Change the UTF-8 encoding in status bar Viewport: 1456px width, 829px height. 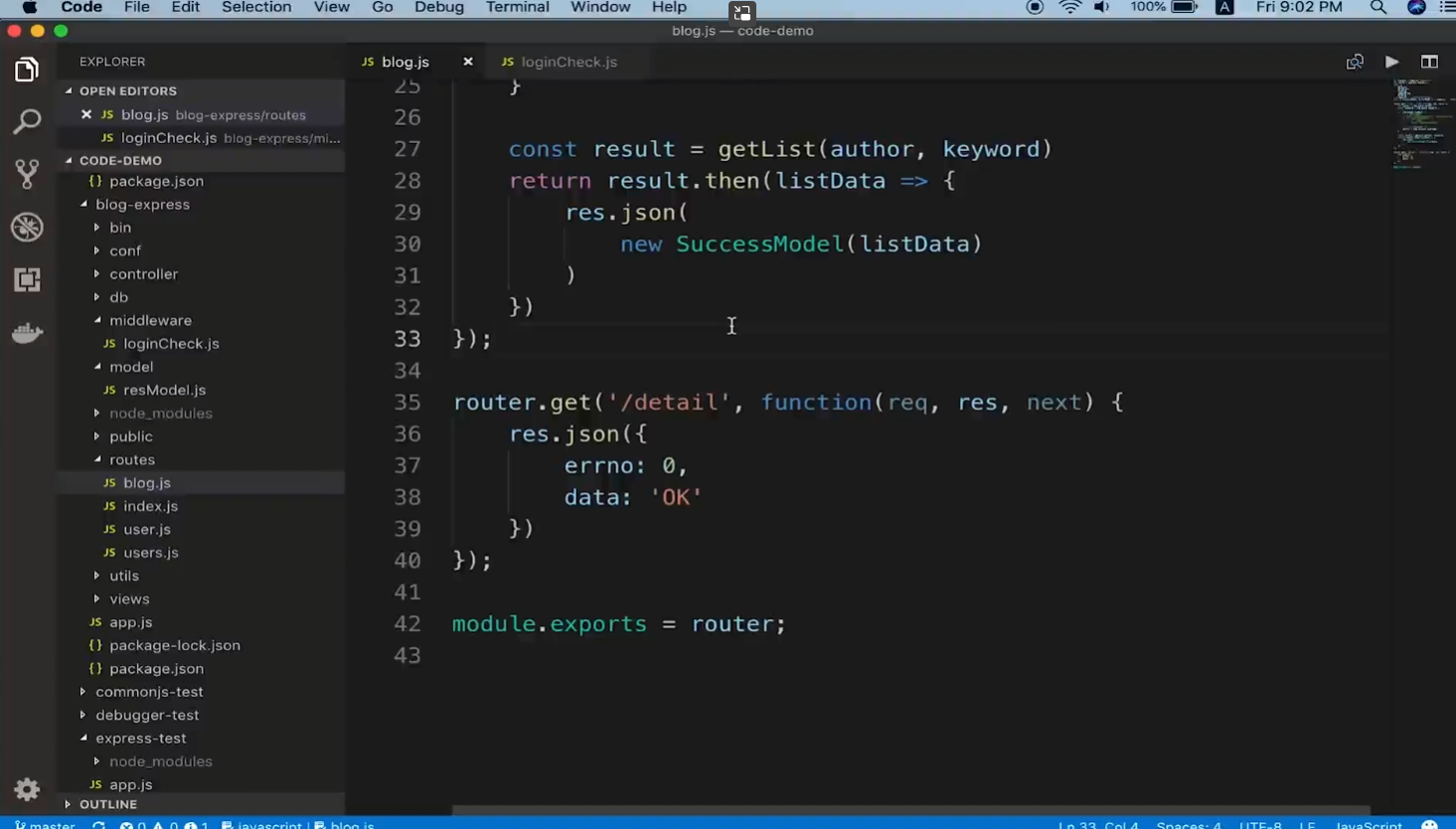1260,824
